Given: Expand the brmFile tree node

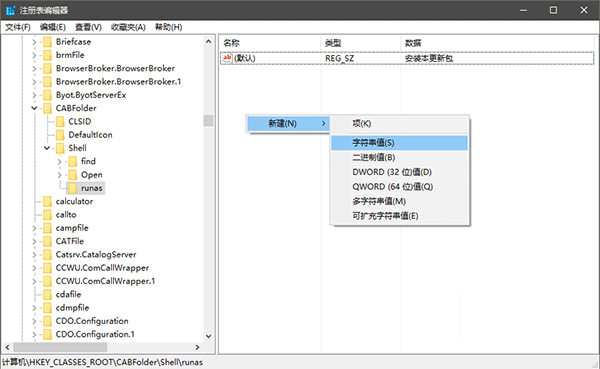Looking at the screenshot, I should [34, 56].
